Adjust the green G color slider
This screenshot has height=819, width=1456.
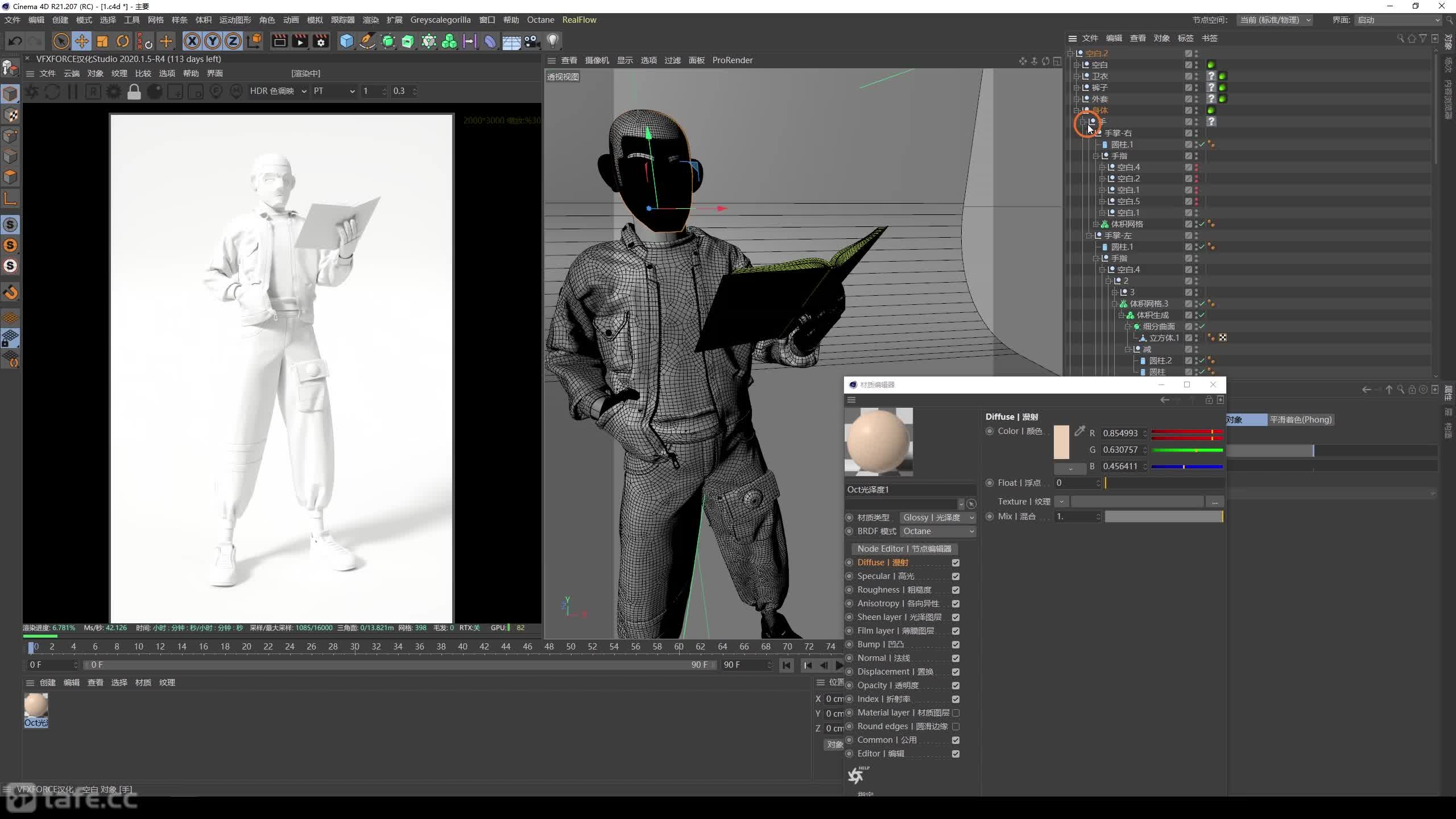(x=1187, y=450)
